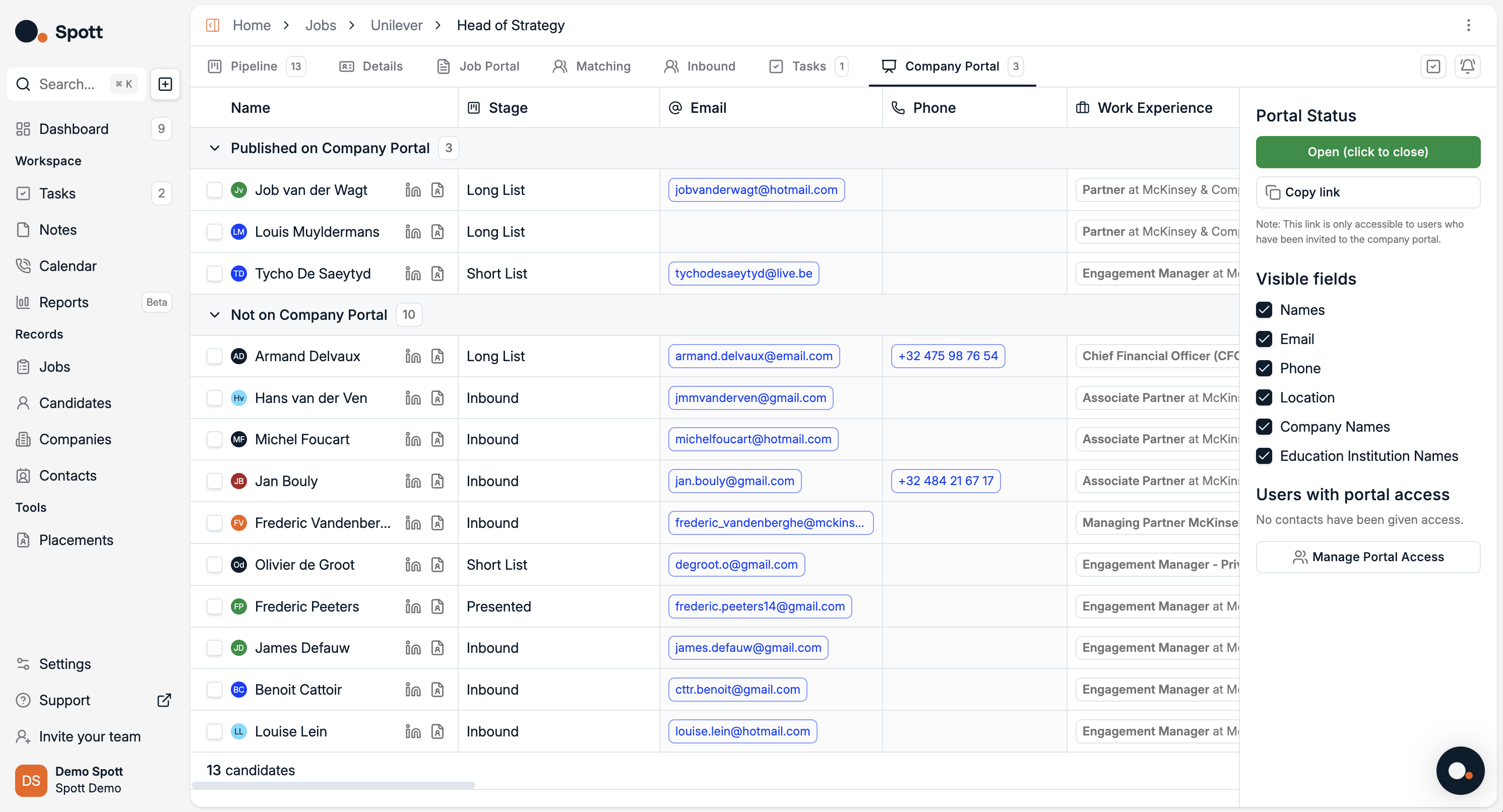Image resolution: width=1503 pixels, height=812 pixels.
Task: Click phone +32 484 21 67 17
Action: click(945, 481)
